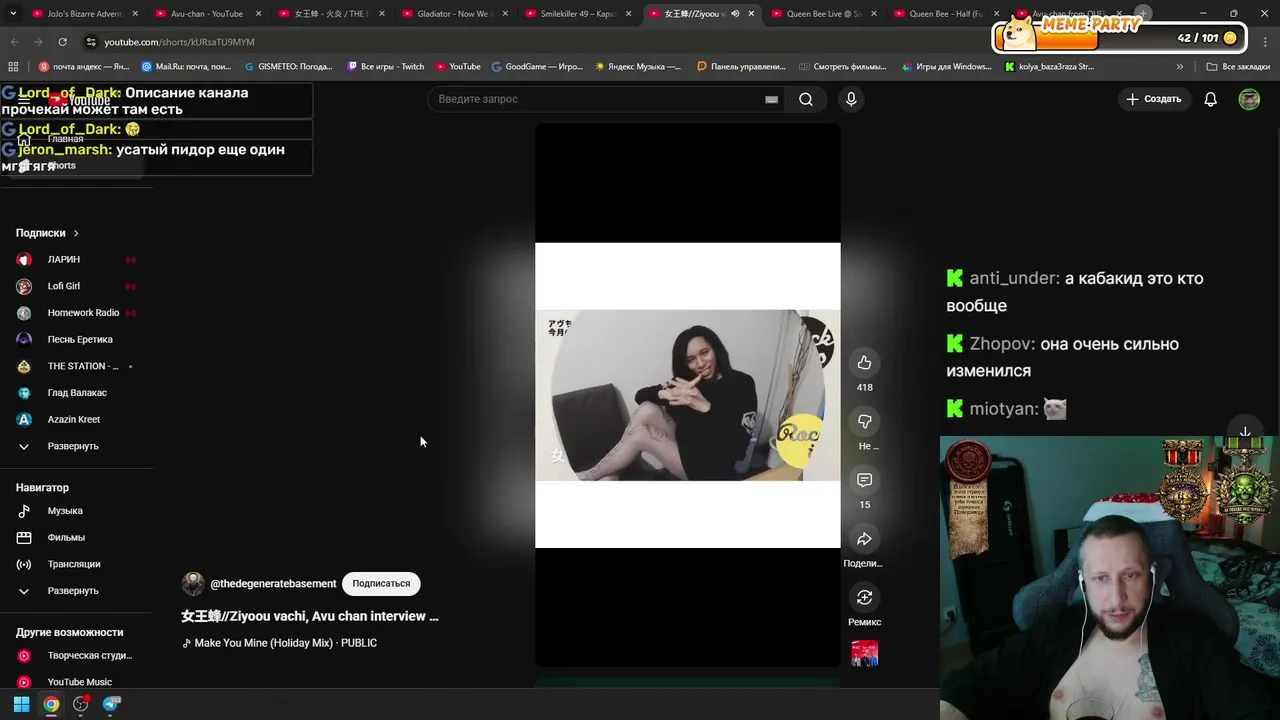Open Все закладки folder
The image size is (1280, 720).
tap(1238, 67)
